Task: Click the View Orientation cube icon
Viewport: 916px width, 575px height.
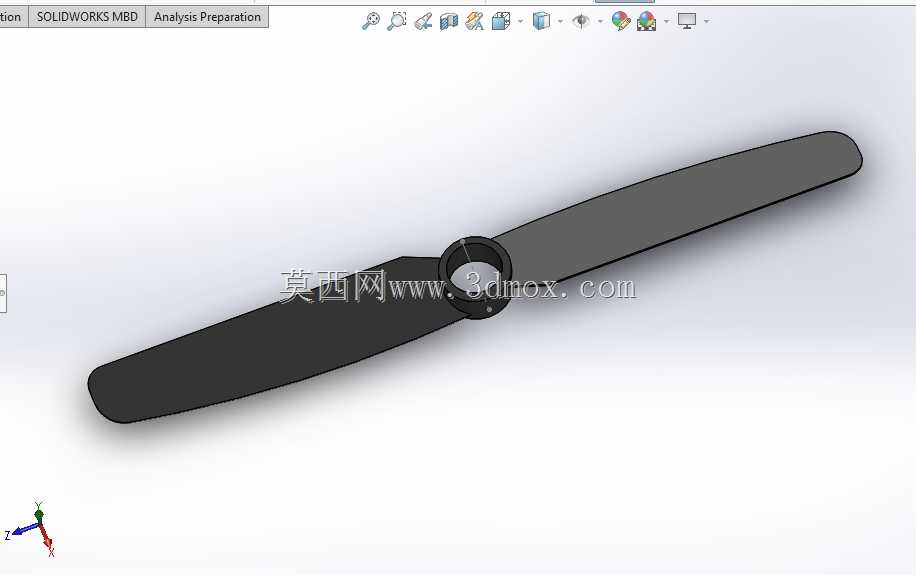Action: (501, 22)
